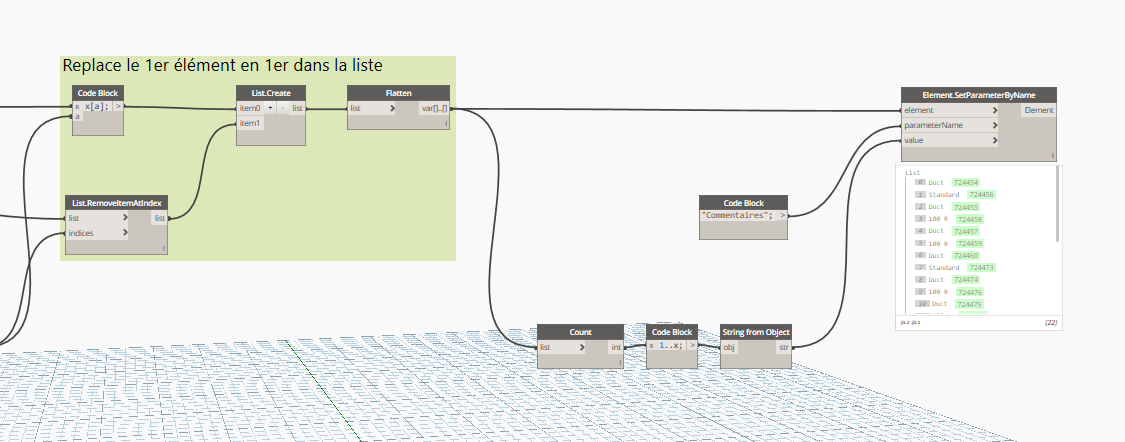Viewport: 1125px width, 442px height.
Task: Click the plus button on List.Create node
Action: pos(271,107)
